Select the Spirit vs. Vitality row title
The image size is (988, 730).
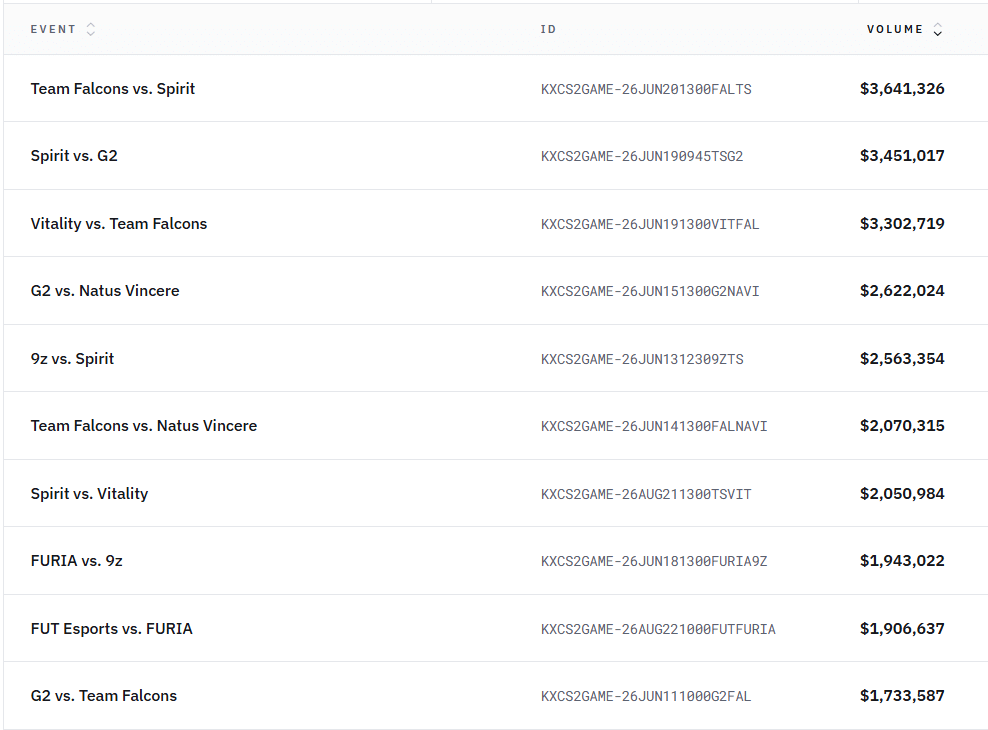(x=89, y=494)
